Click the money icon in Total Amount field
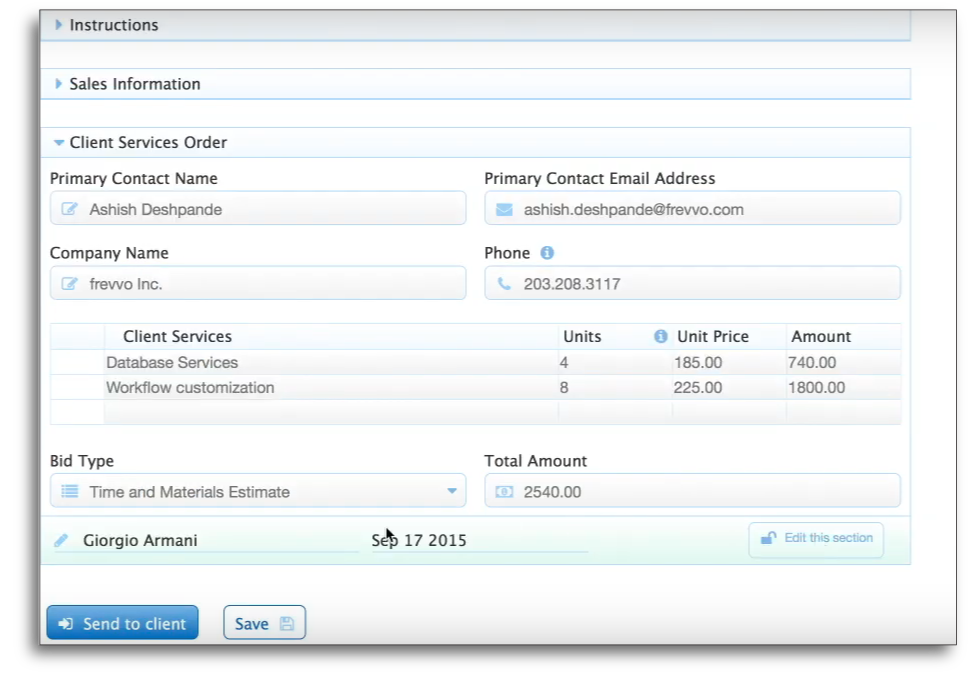The image size is (972, 683). pyautogui.click(x=504, y=491)
